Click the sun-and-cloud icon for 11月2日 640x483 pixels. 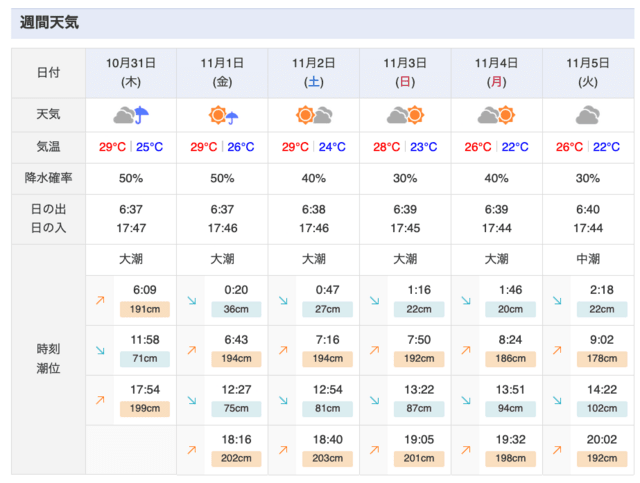tap(314, 115)
